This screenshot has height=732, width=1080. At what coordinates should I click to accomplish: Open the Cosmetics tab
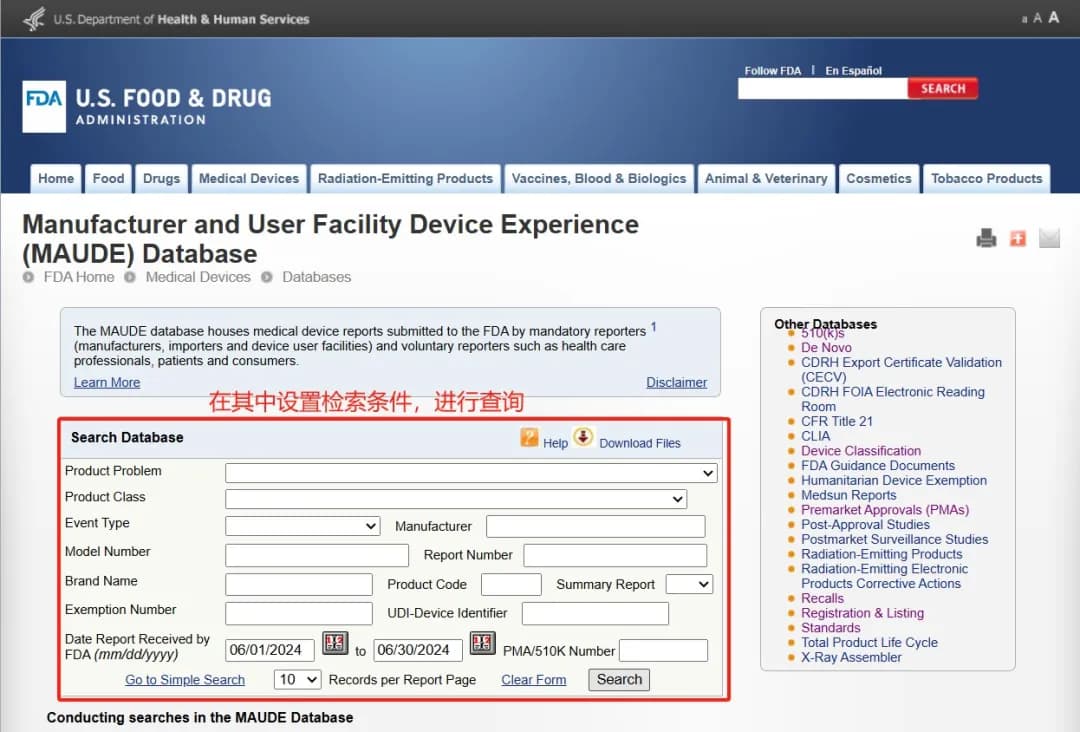[878, 178]
